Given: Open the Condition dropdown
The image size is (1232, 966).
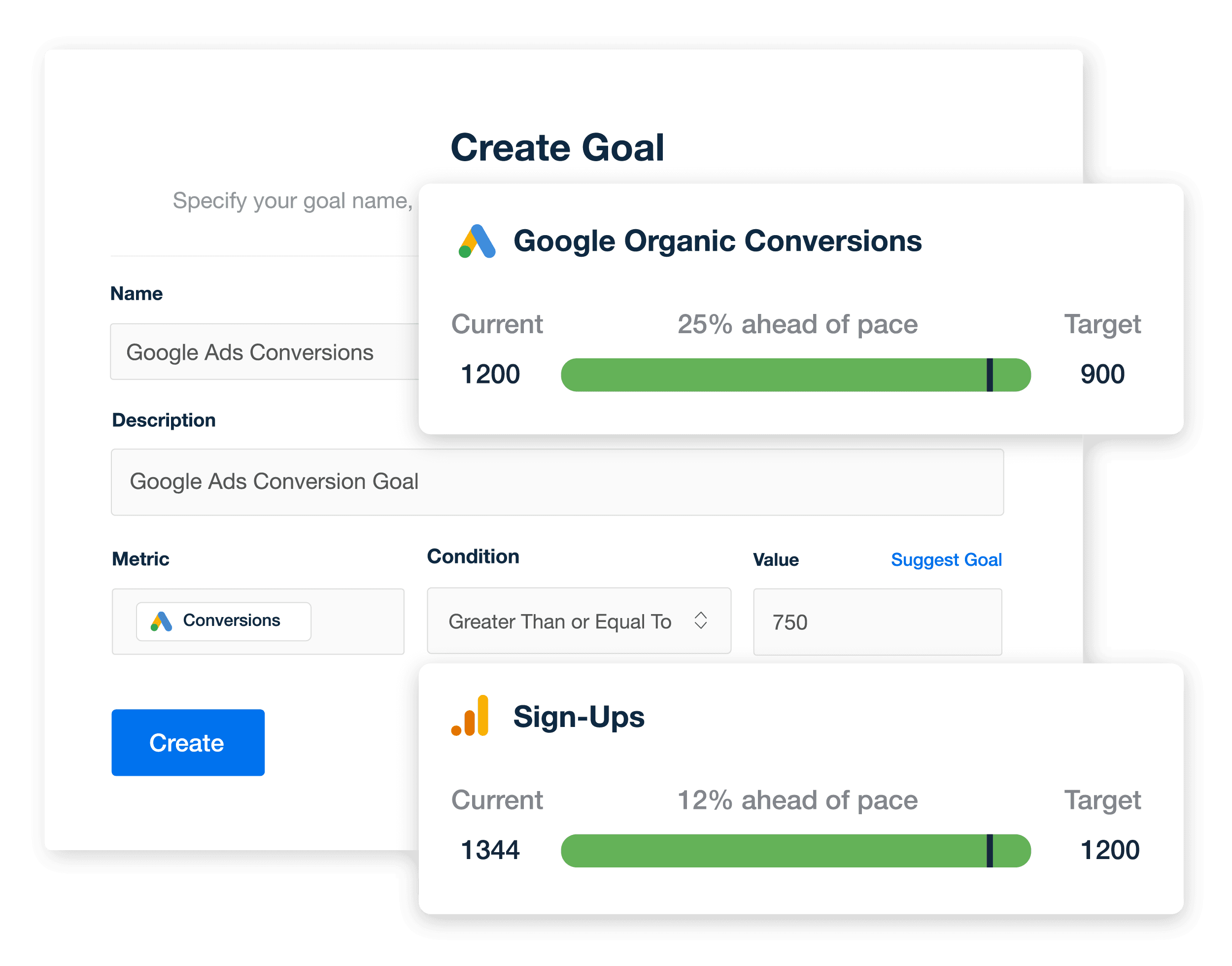Looking at the screenshot, I should 579,621.
